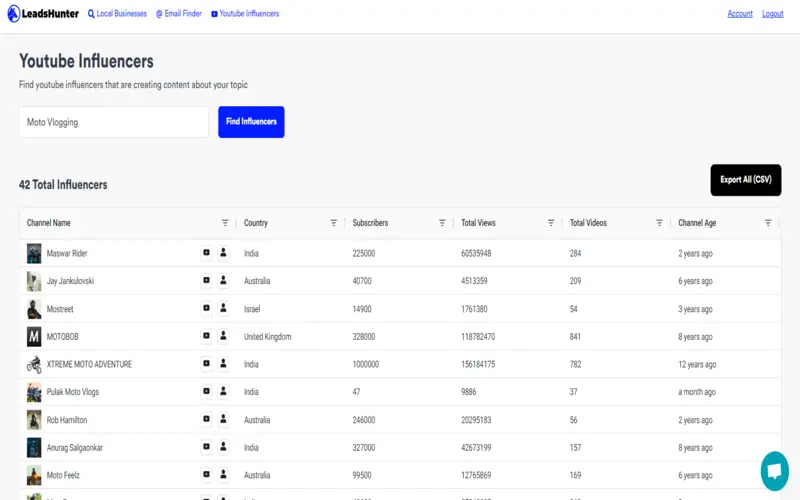Click the '12 years ago' channel age

pyautogui.click(x=697, y=364)
